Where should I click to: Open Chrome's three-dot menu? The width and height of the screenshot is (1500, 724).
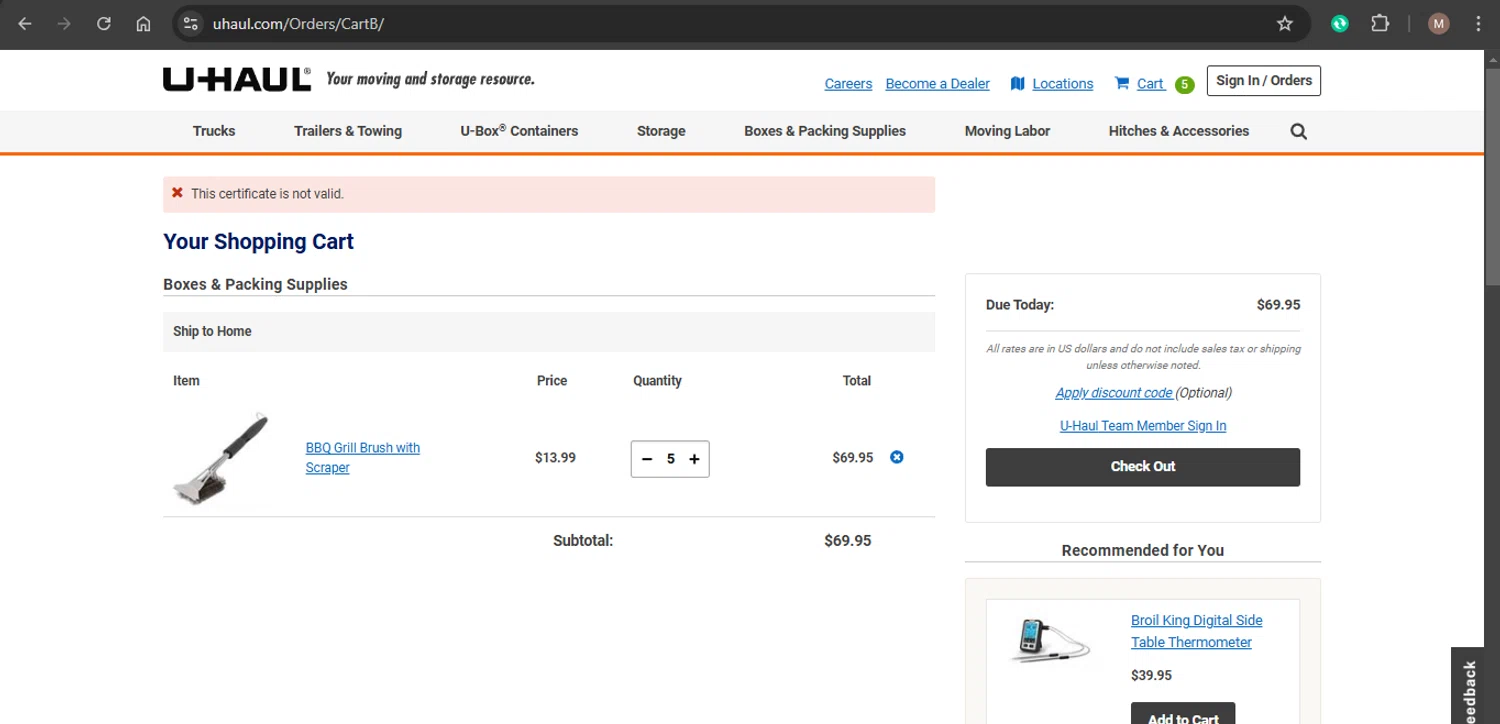point(1478,24)
